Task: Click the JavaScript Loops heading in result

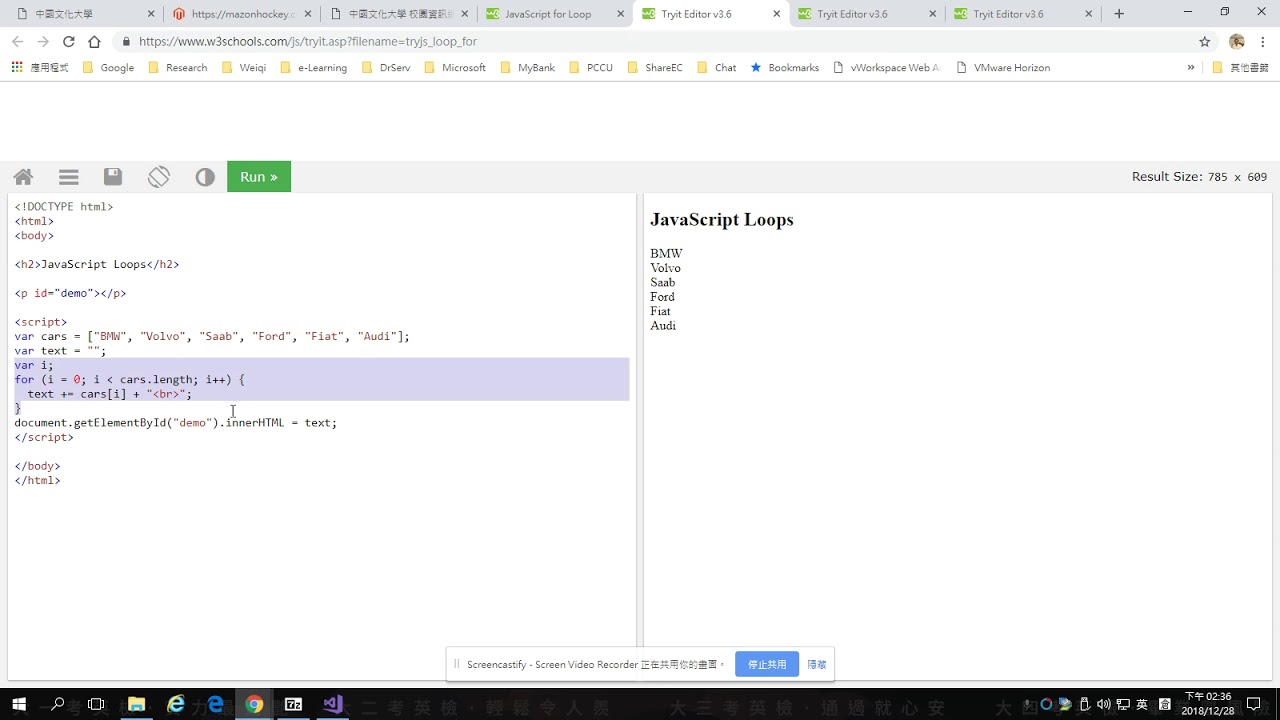Action: pyautogui.click(x=722, y=220)
